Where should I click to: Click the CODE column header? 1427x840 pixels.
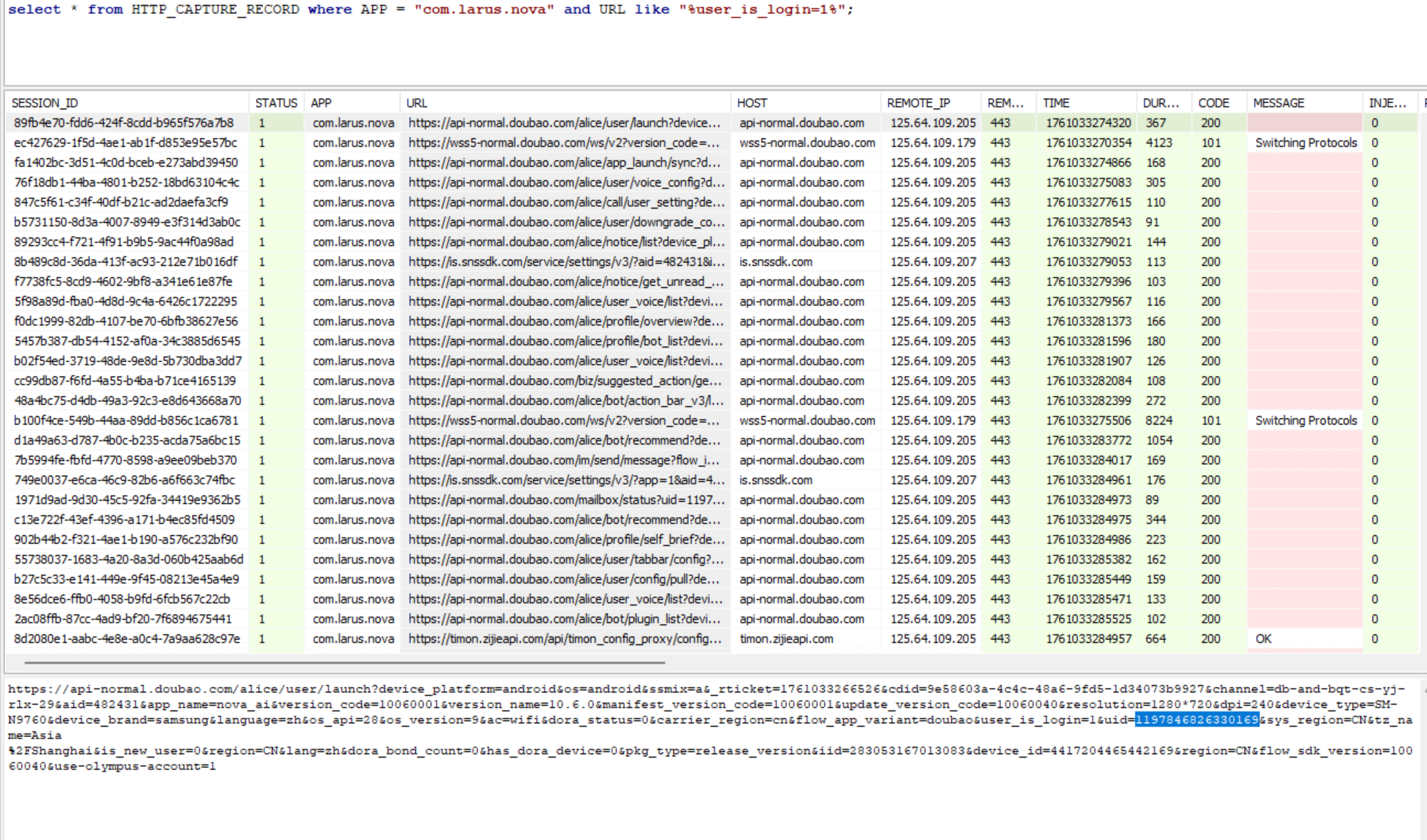pos(1213,103)
